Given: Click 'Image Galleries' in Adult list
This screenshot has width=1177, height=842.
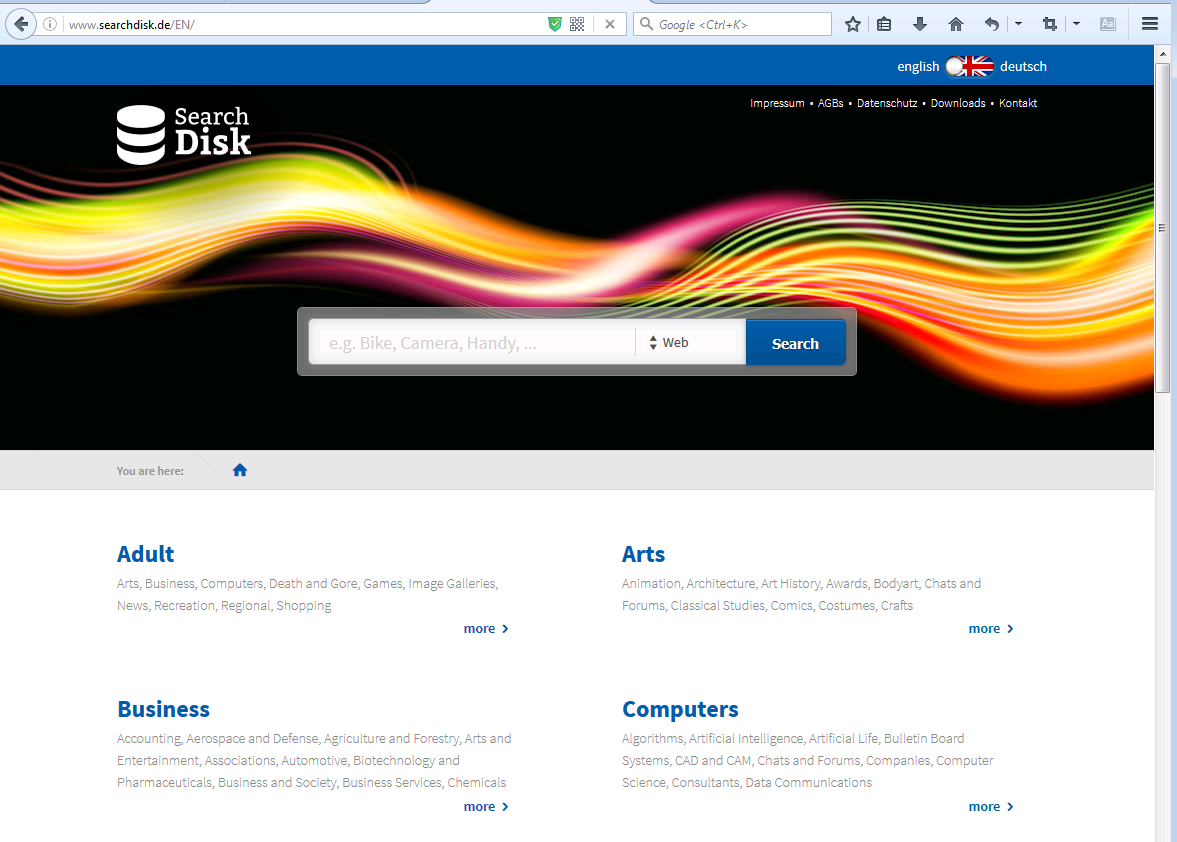Looking at the screenshot, I should [x=452, y=584].
